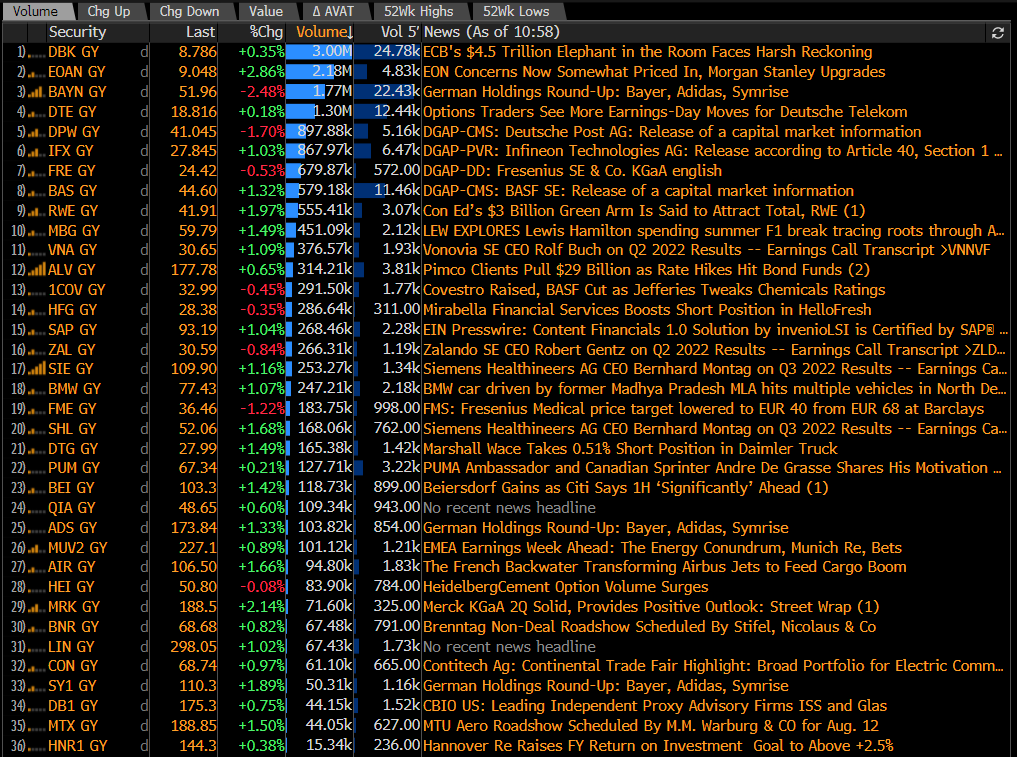Open the signal bars icon for BAYN GY
This screenshot has width=1017, height=757.
click(x=37, y=93)
